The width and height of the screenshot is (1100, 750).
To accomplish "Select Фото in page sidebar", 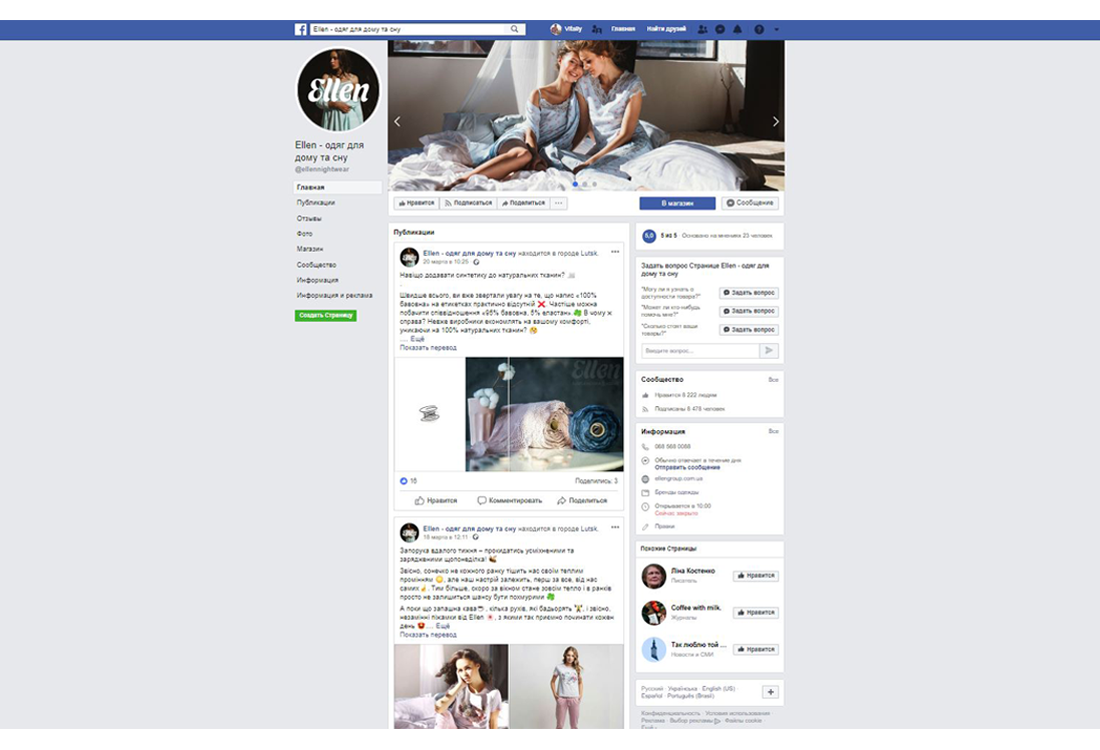I will 304,234.
